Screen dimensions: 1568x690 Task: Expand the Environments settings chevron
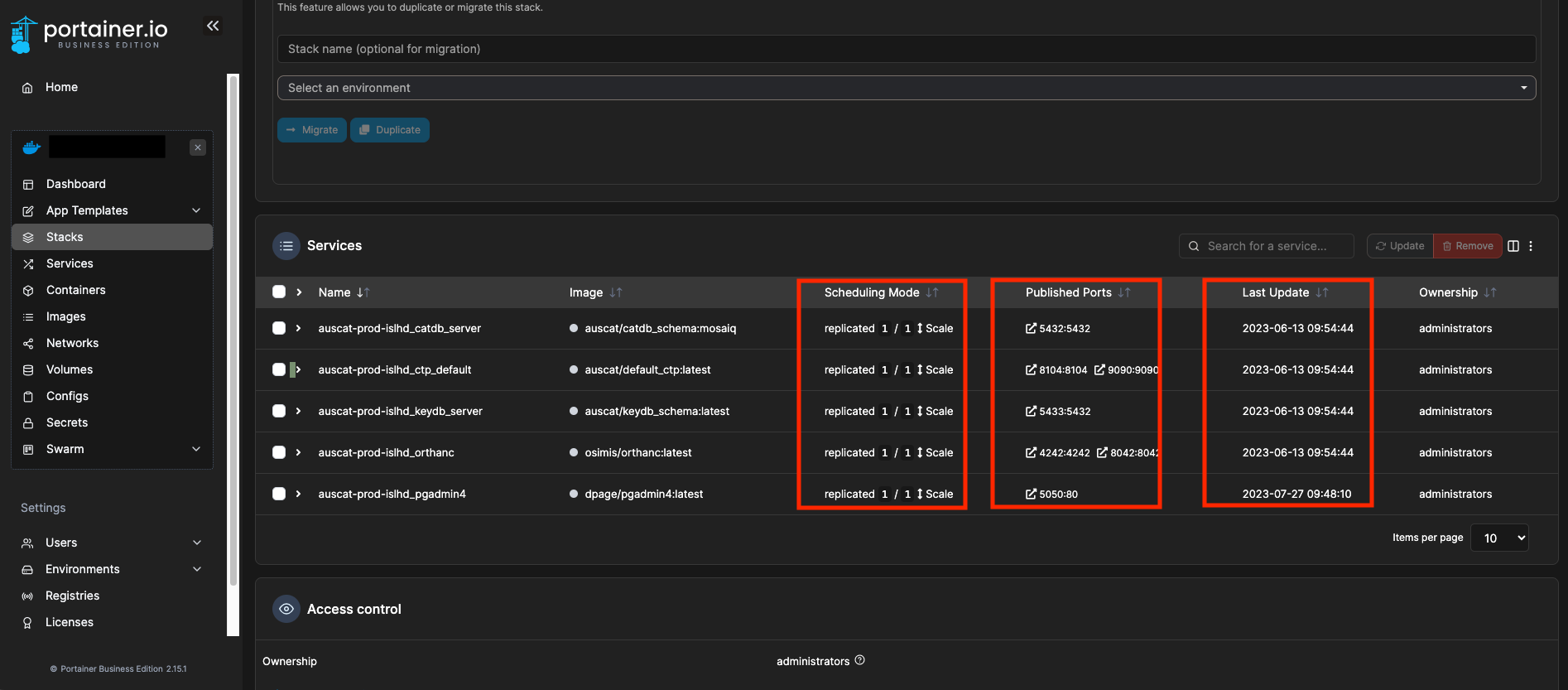click(x=197, y=569)
